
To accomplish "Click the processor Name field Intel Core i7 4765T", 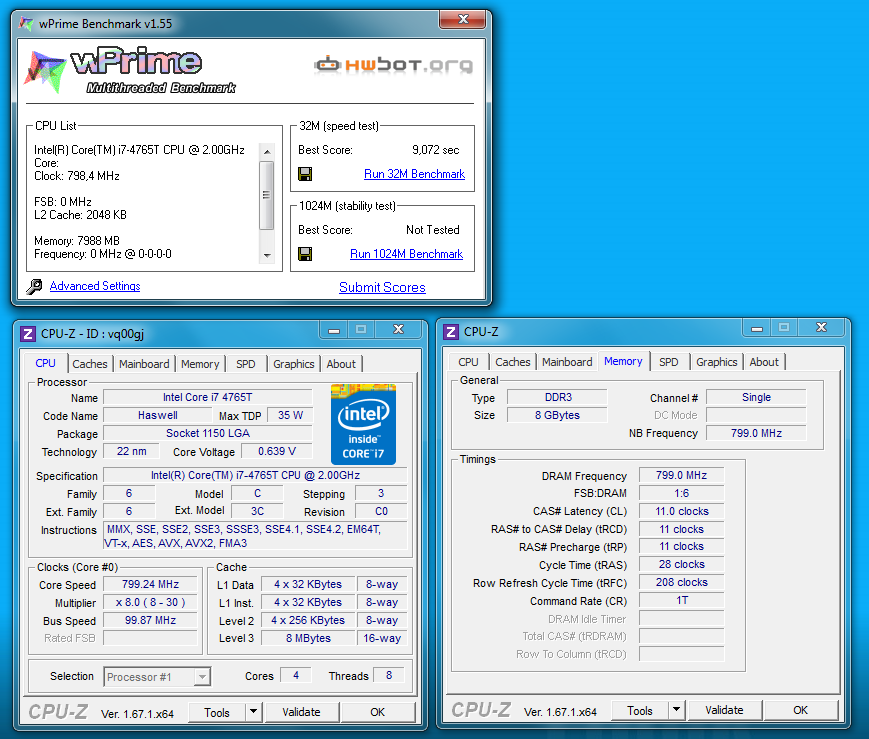I will 208,397.
